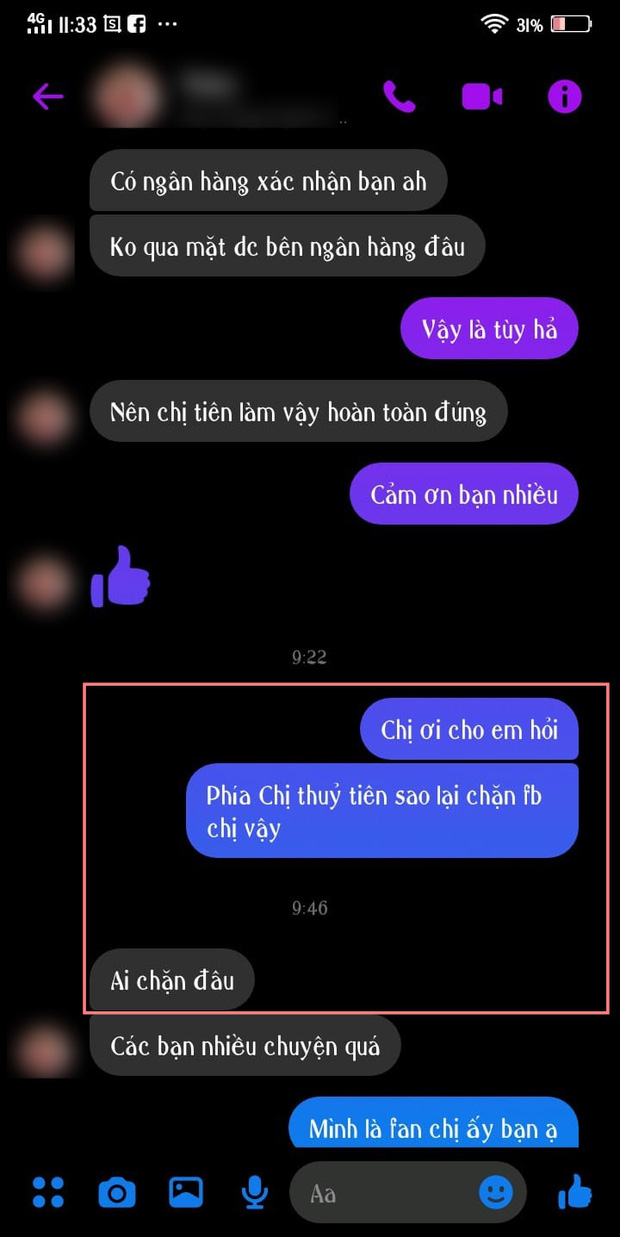Open conversation info with the i icon
The image size is (620, 1237).
tap(565, 97)
